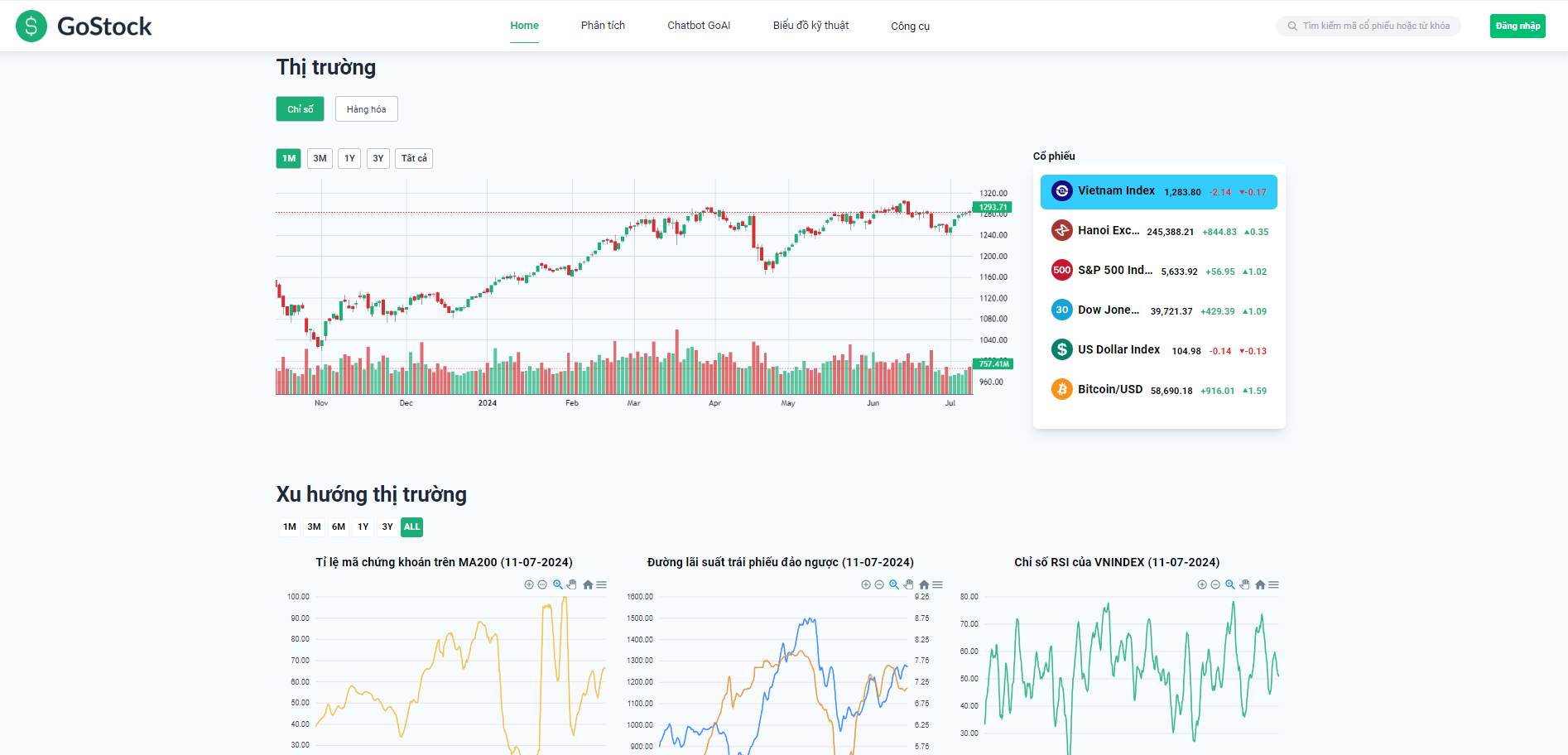Open the Công cụ nav menu
This screenshot has height=755, width=1568.
coord(910,26)
